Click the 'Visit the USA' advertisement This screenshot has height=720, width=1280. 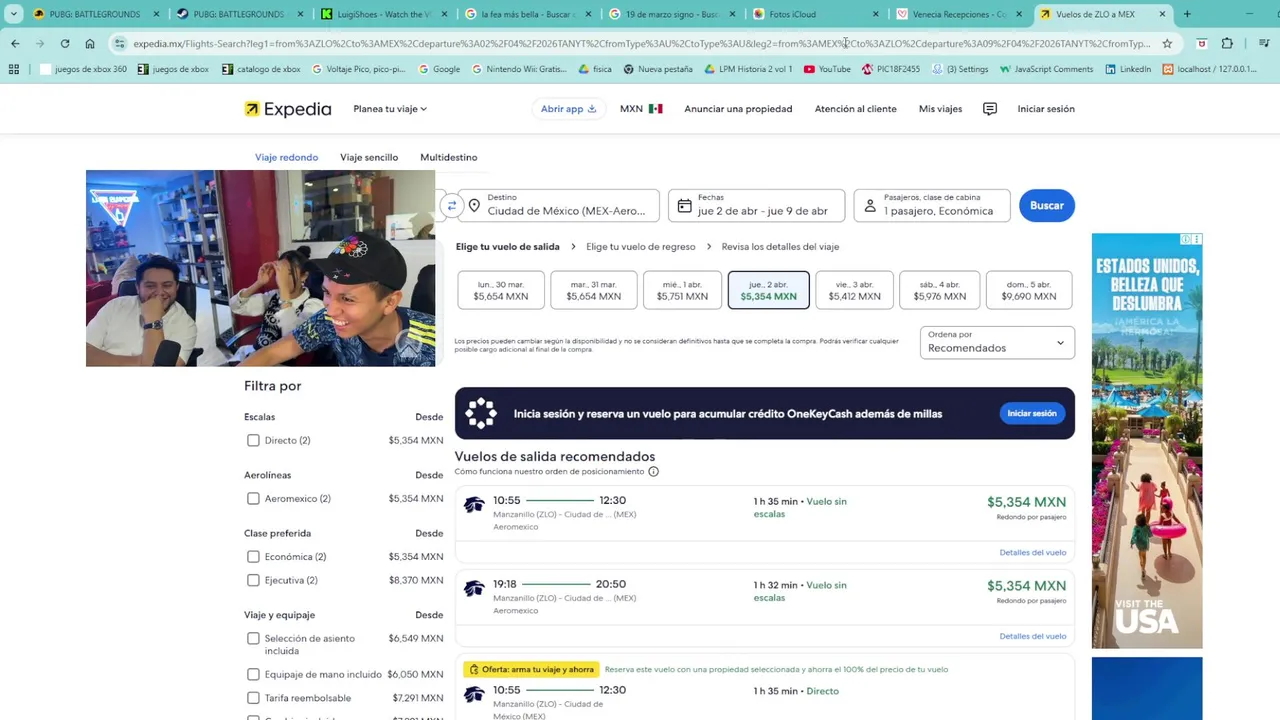pos(1147,441)
